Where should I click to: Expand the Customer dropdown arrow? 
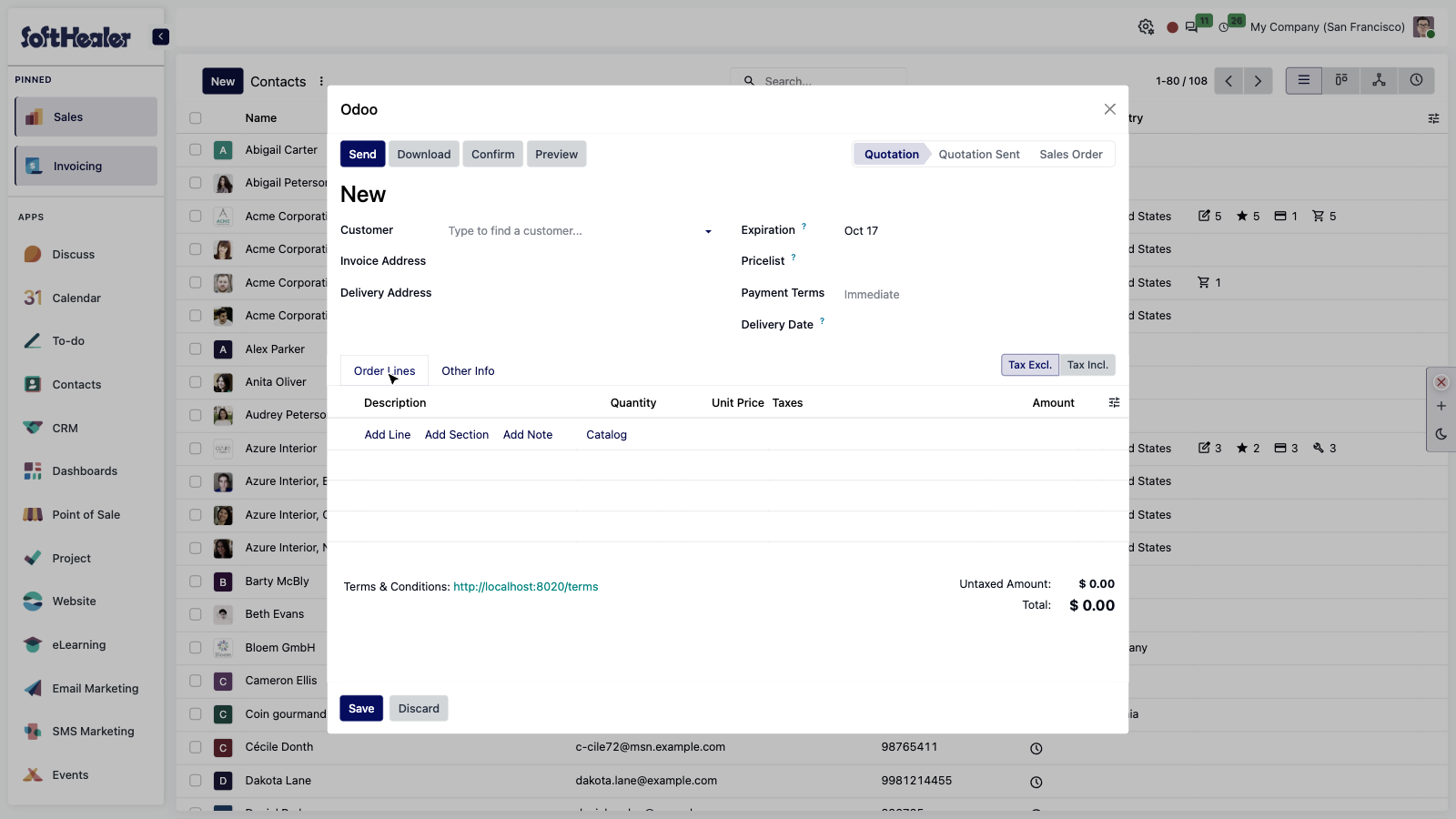(708, 232)
